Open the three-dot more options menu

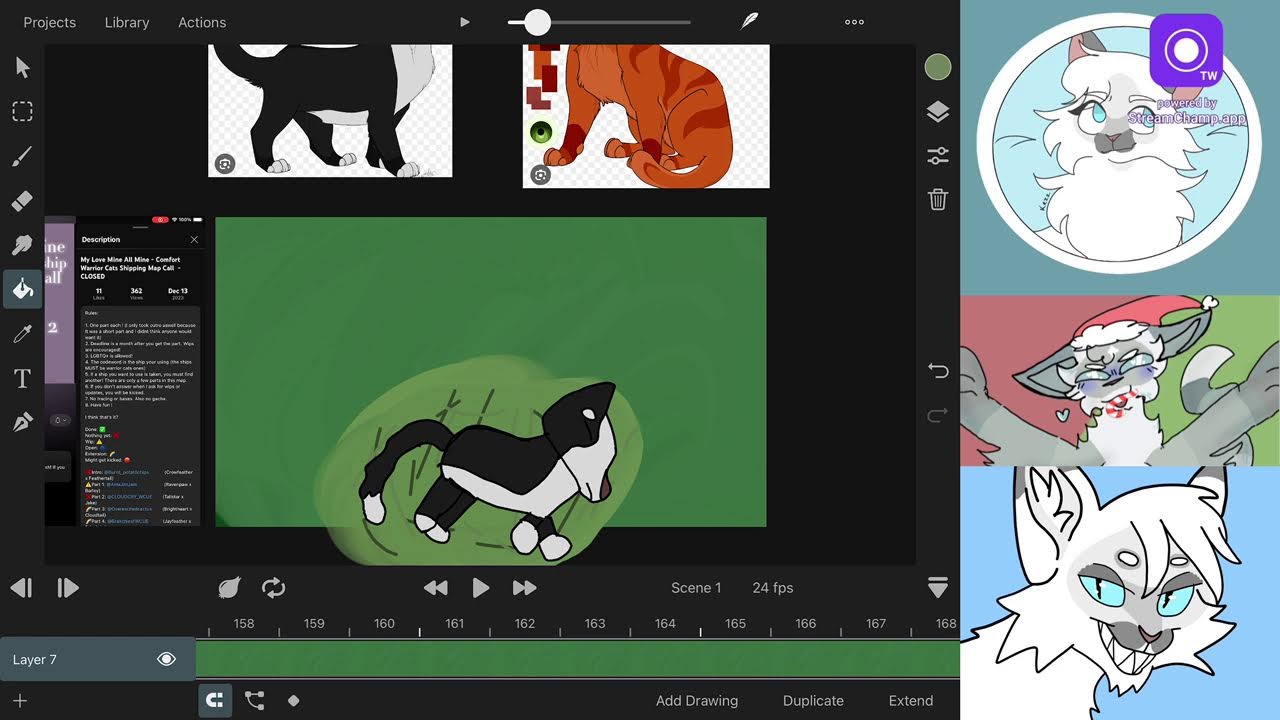854,22
